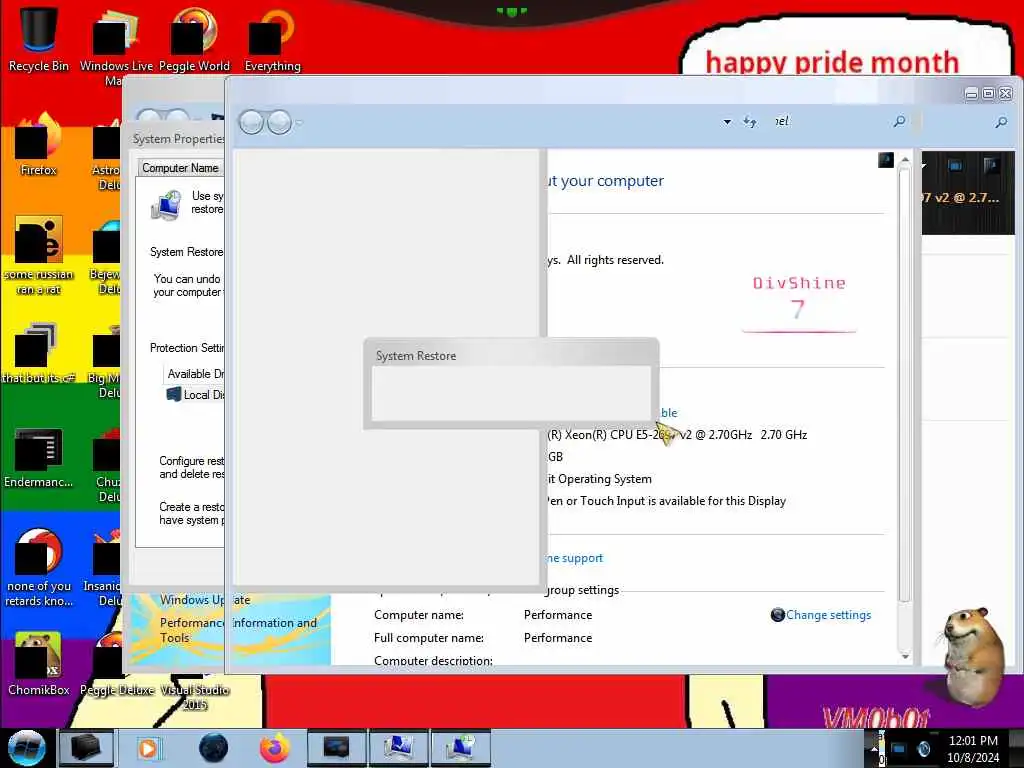Click the System Properties window title
Viewport: 1024px width, 768px height.
178,138
